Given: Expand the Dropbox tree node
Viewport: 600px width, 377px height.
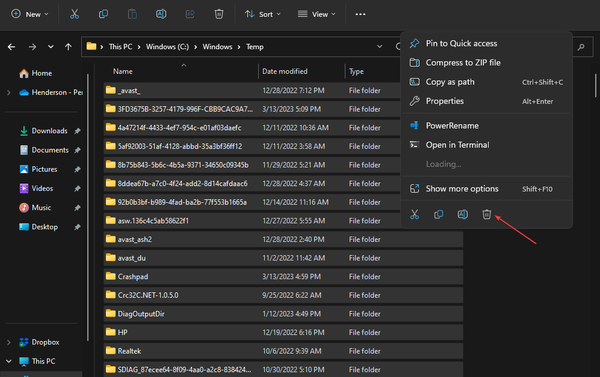Looking at the screenshot, I should click(x=8, y=342).
